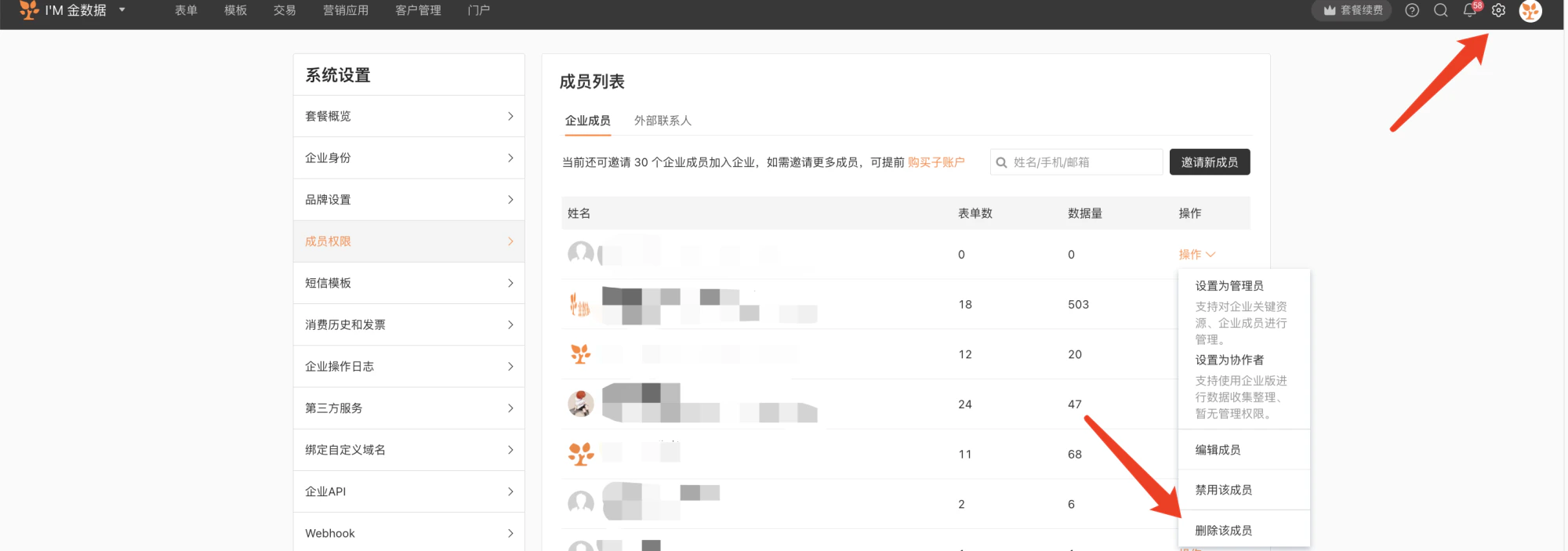
Task: Click the search magnifier icon in top bar
Action: [1441, 10]
